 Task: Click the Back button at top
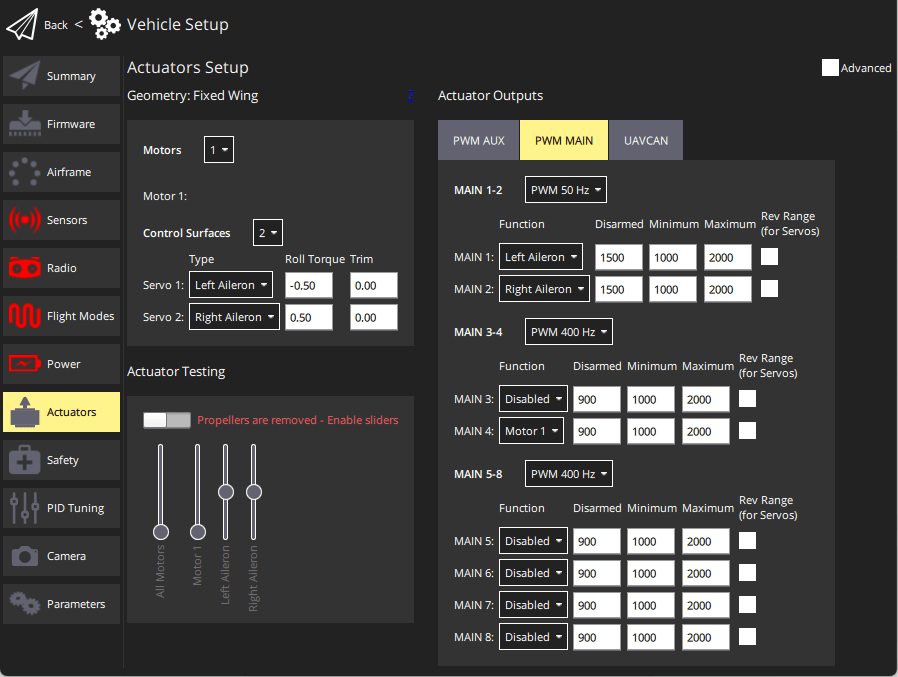(x=55, y=24)
